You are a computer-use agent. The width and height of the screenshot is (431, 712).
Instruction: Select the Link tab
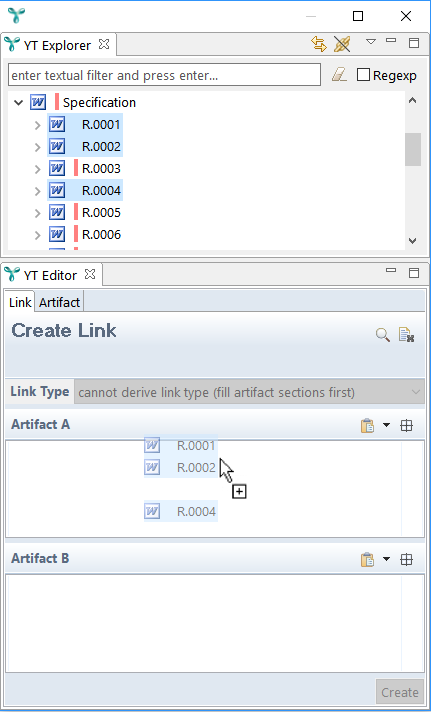tap(20, 302)
